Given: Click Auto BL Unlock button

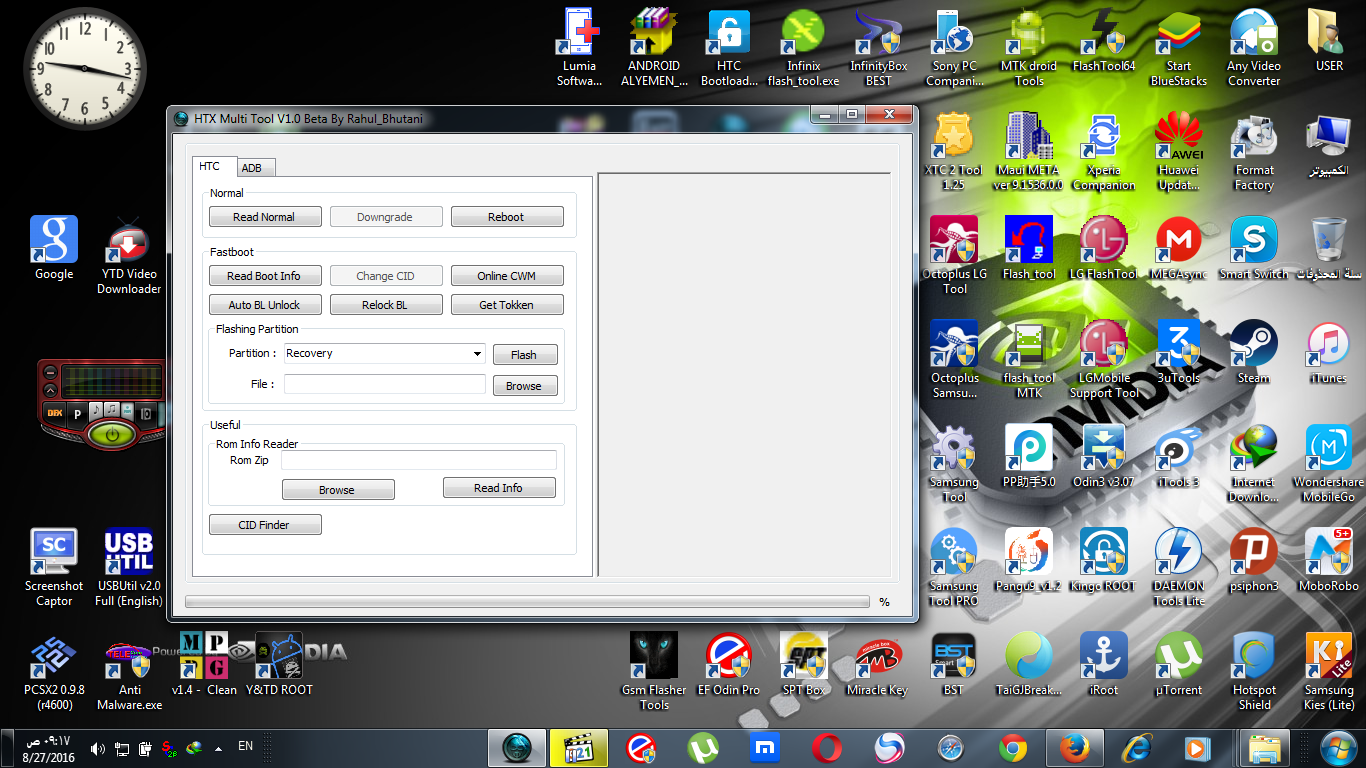Looking at the screenshot, I should point(265,305).
